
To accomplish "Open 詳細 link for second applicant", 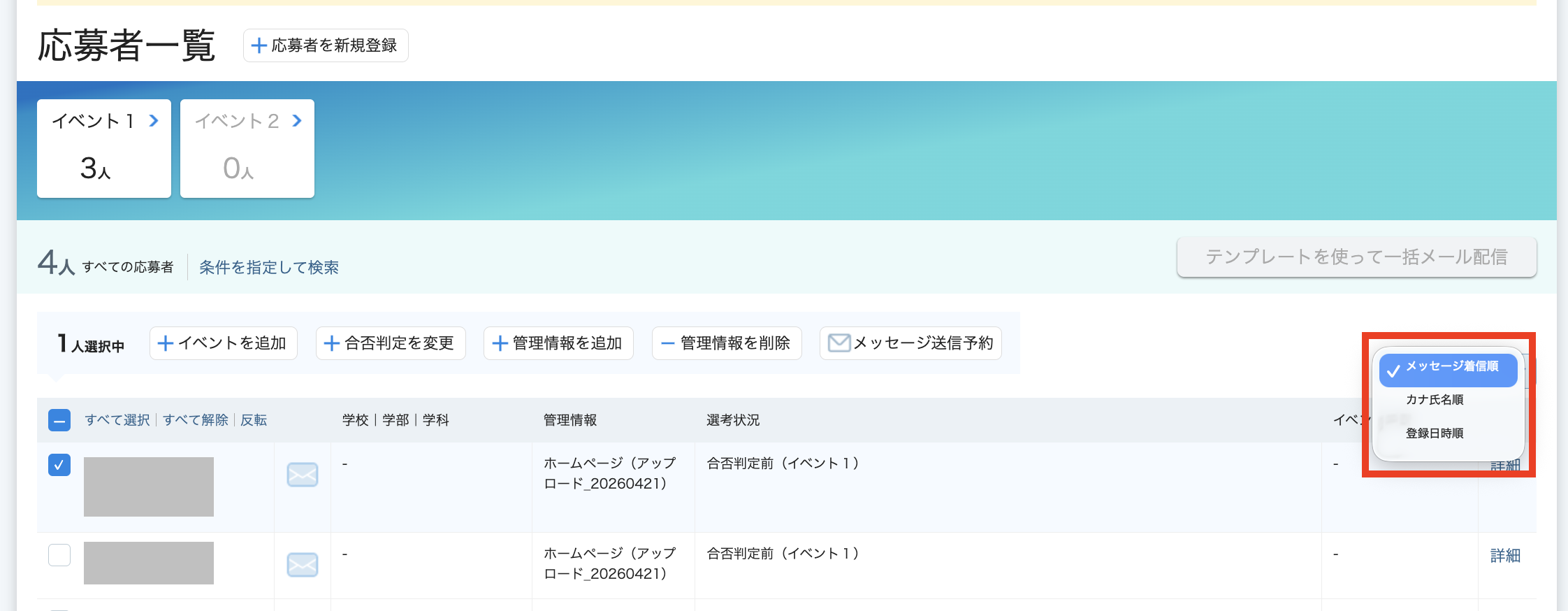I will pyautogui.click(x=1505, y=556).
